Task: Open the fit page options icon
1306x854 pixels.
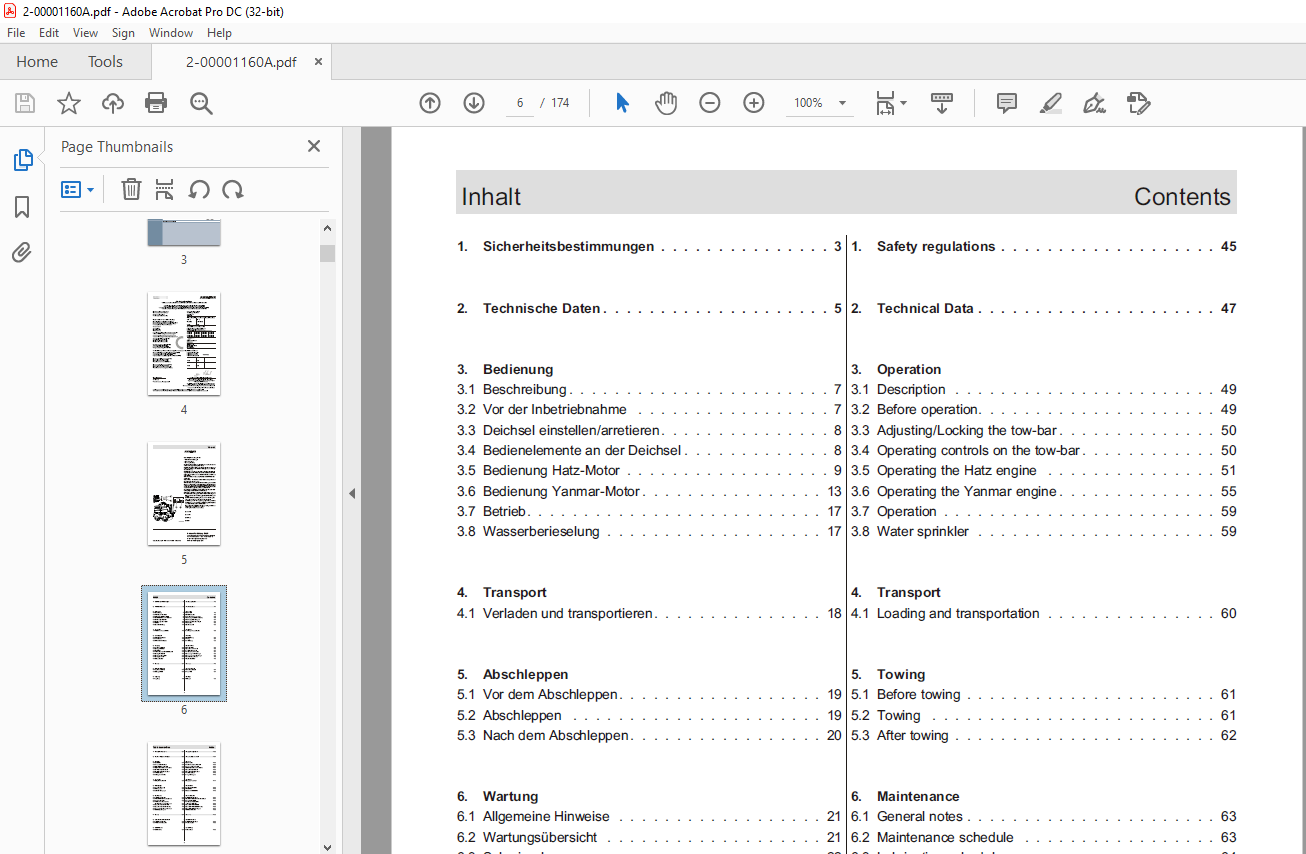Action: tap(890, 103)
